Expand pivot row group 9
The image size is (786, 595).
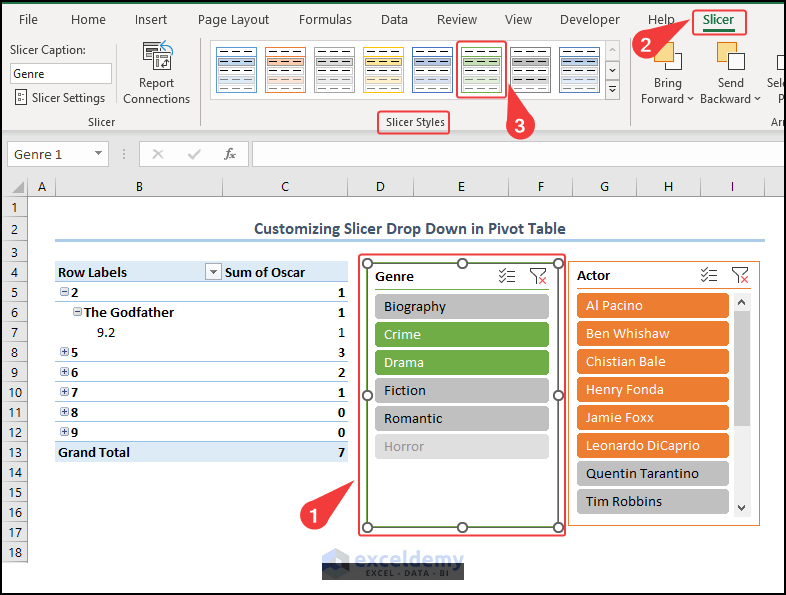coord(64,432)
